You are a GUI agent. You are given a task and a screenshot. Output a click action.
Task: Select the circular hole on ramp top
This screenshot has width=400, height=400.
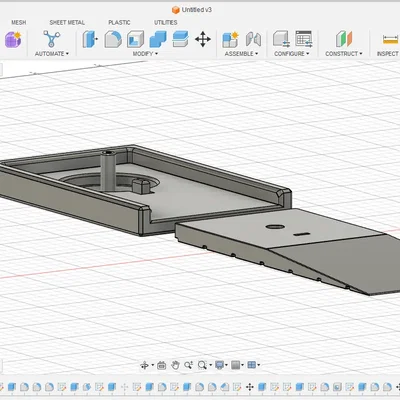pyautogui.click(x=275, y=227)
